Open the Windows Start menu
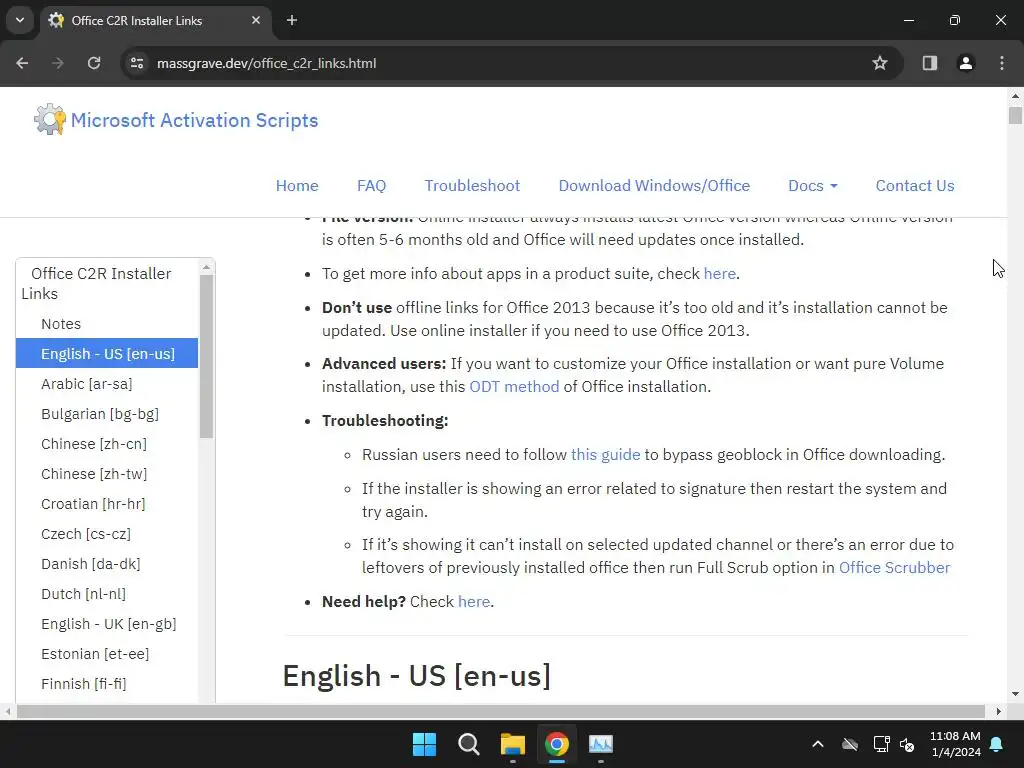Viewport: 1024px width, 768px height. click(424, 744)
